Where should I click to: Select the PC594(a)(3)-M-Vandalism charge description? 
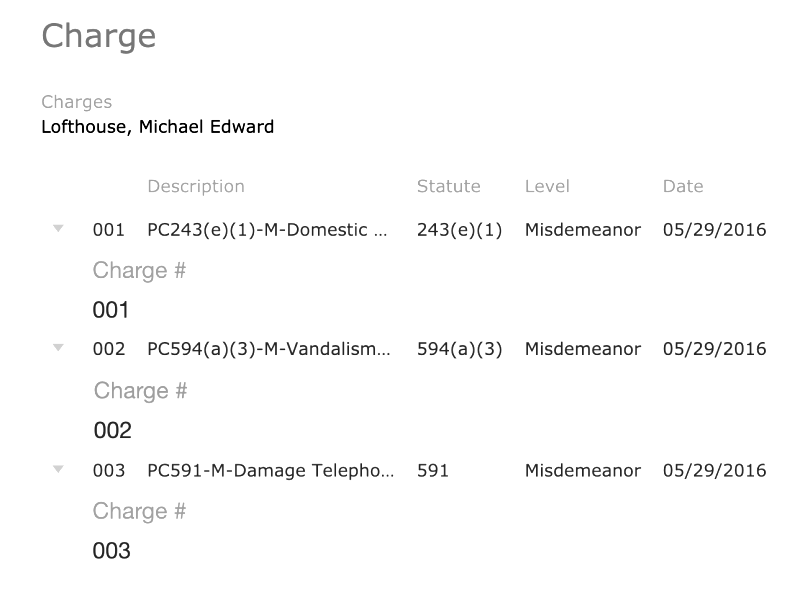click(x=267, y=349)
